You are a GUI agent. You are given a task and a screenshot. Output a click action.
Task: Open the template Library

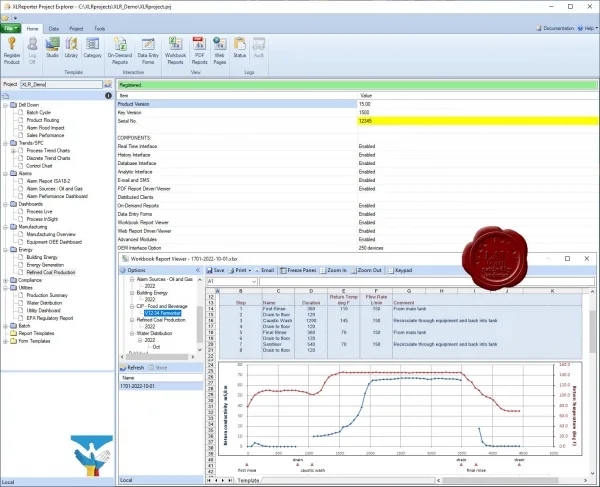click(71, 48)
